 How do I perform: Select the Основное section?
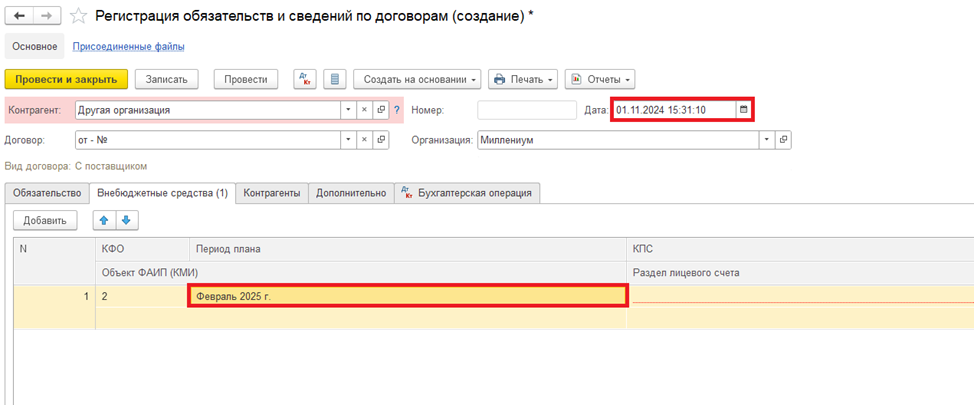(35, 47)
